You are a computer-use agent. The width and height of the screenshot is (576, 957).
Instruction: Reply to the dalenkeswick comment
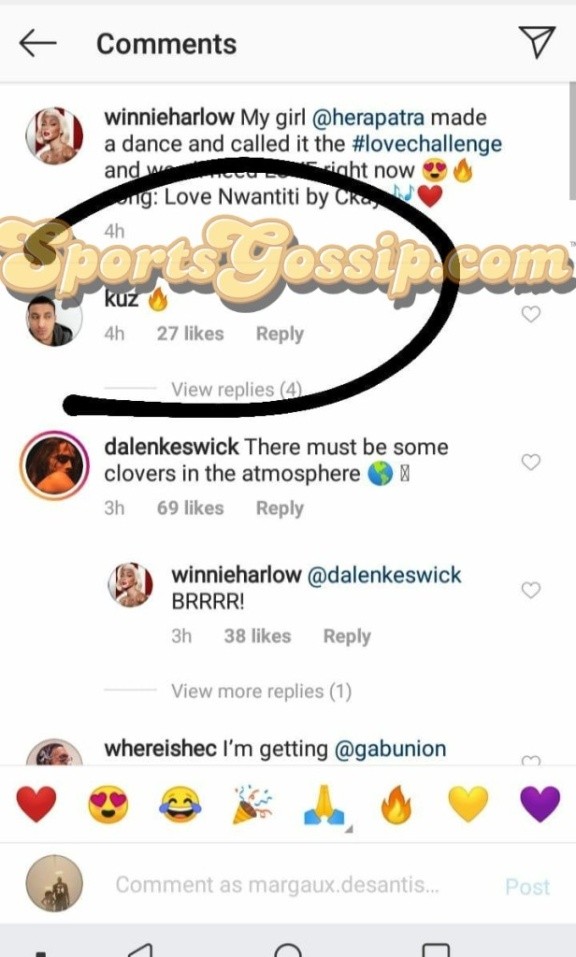click(x=279, y=508)
